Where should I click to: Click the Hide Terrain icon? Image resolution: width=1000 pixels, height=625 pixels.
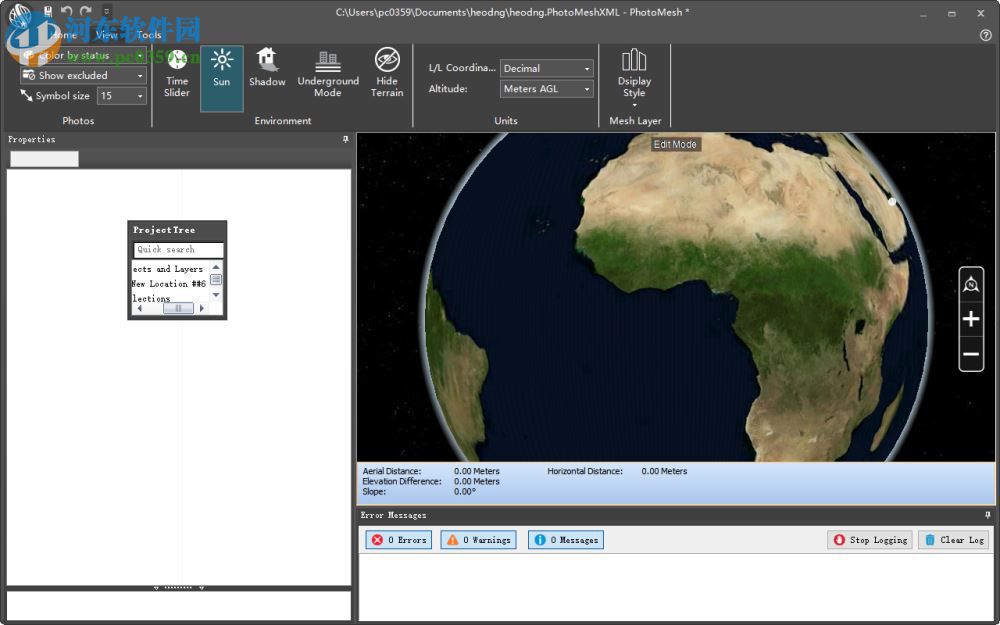tap(387, 73)
